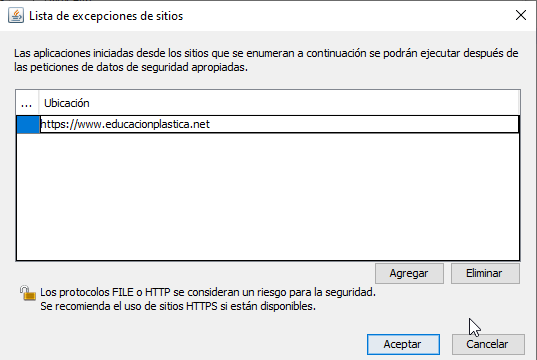The height and width of the screenshot is (360, 537).
Task: Dismiss the dialog with Cancelar
Action: (488, 344)
